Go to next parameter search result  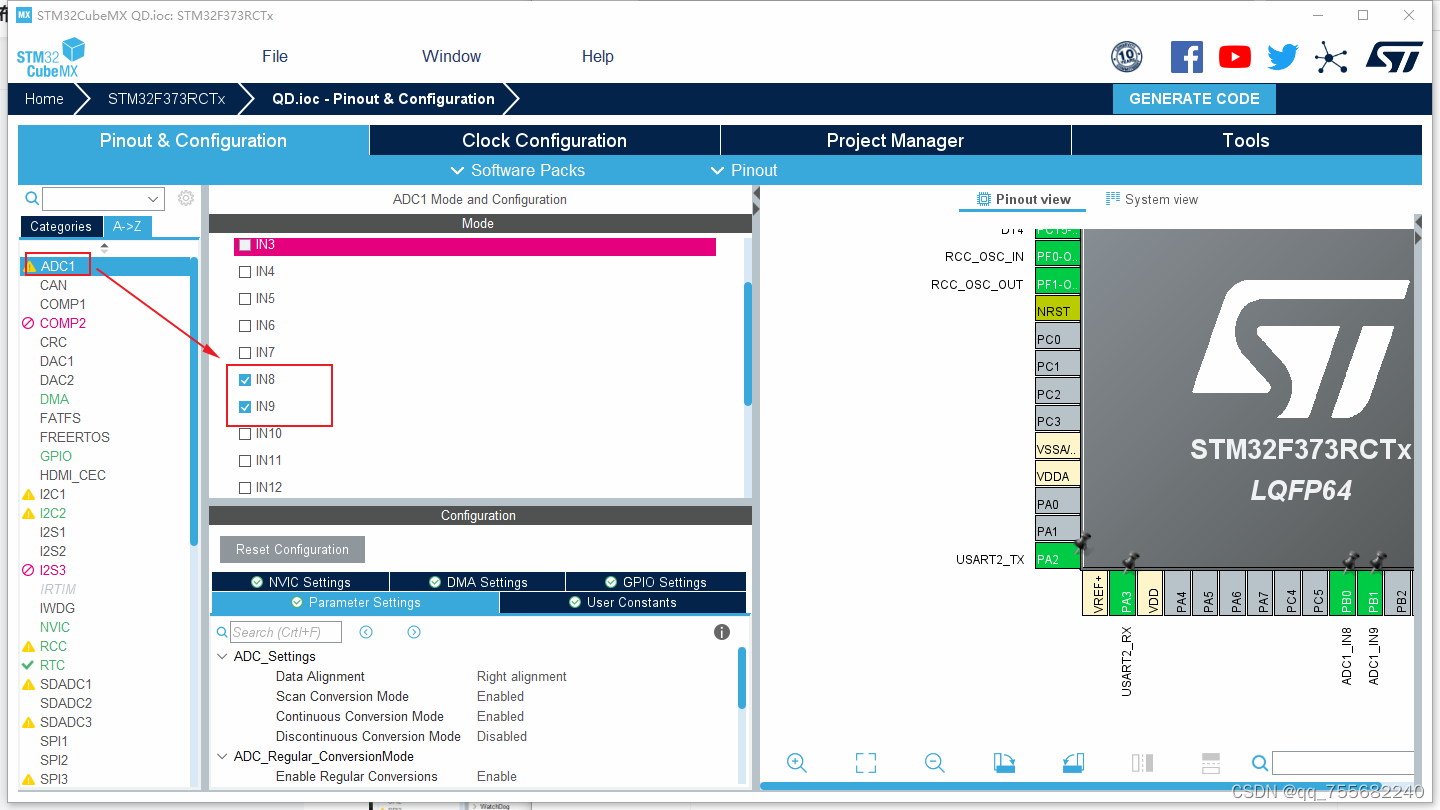(x=414, y=632)
